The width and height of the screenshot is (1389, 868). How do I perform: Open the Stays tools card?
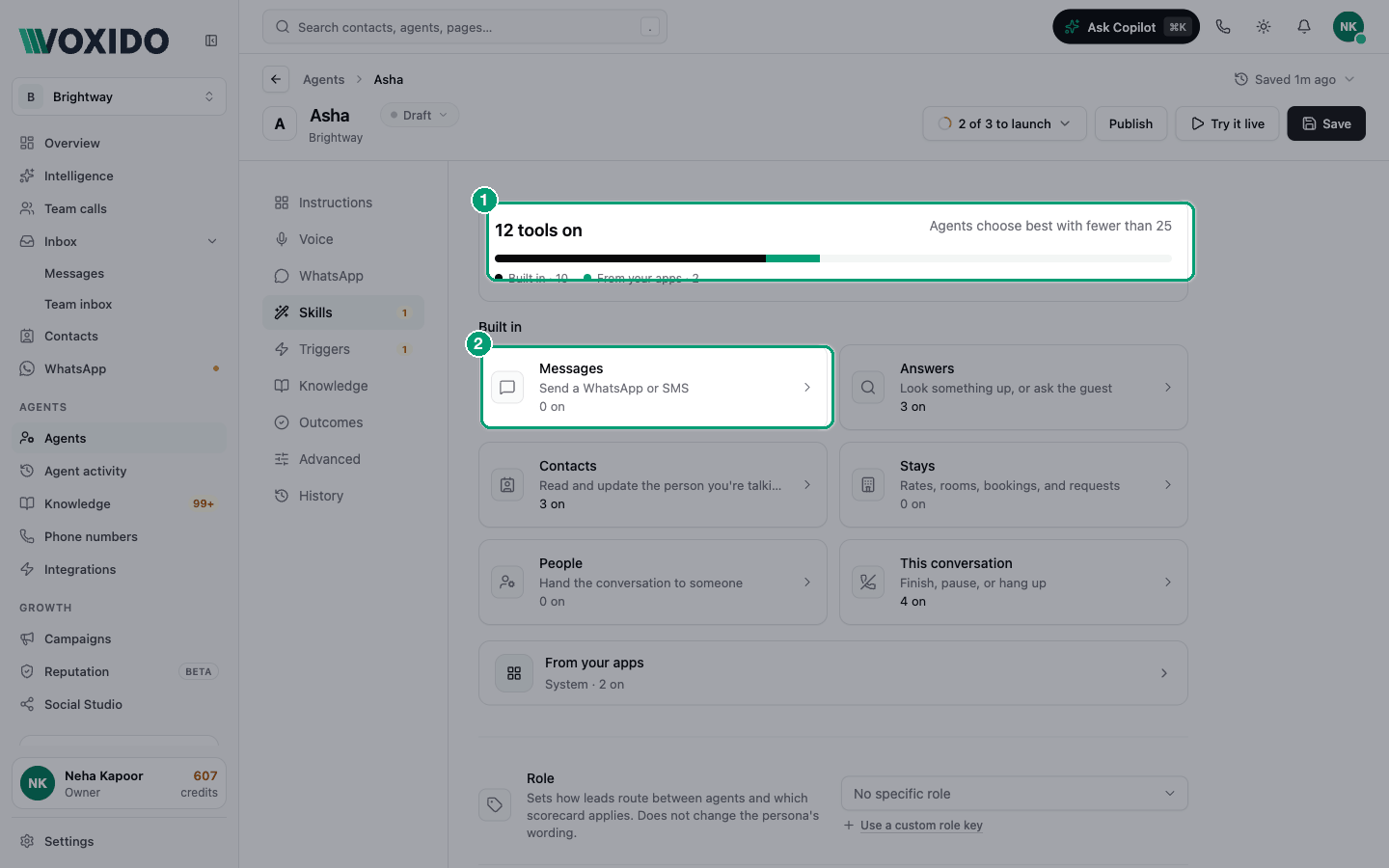(x=1014, y=484)
